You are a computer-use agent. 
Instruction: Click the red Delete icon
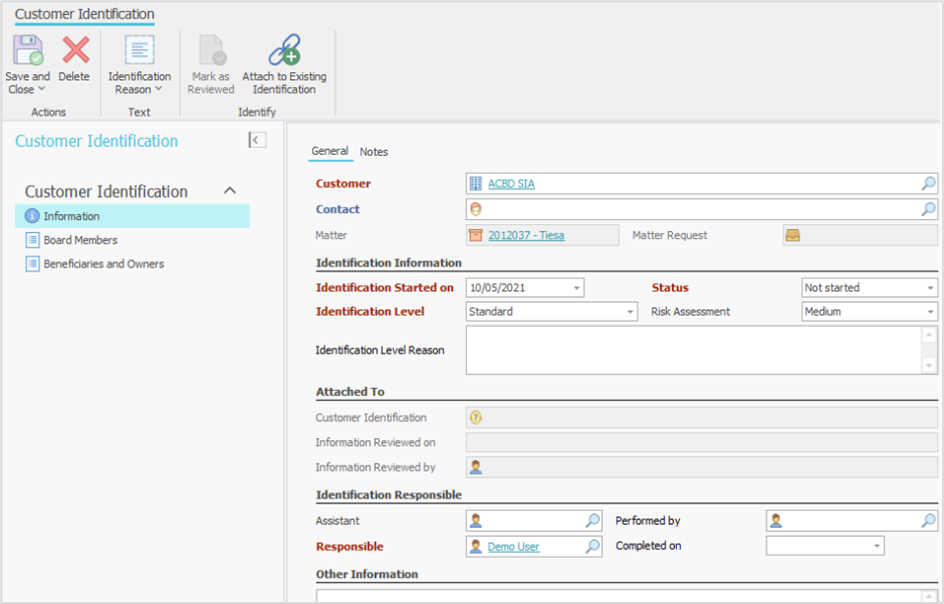point(74,51)
